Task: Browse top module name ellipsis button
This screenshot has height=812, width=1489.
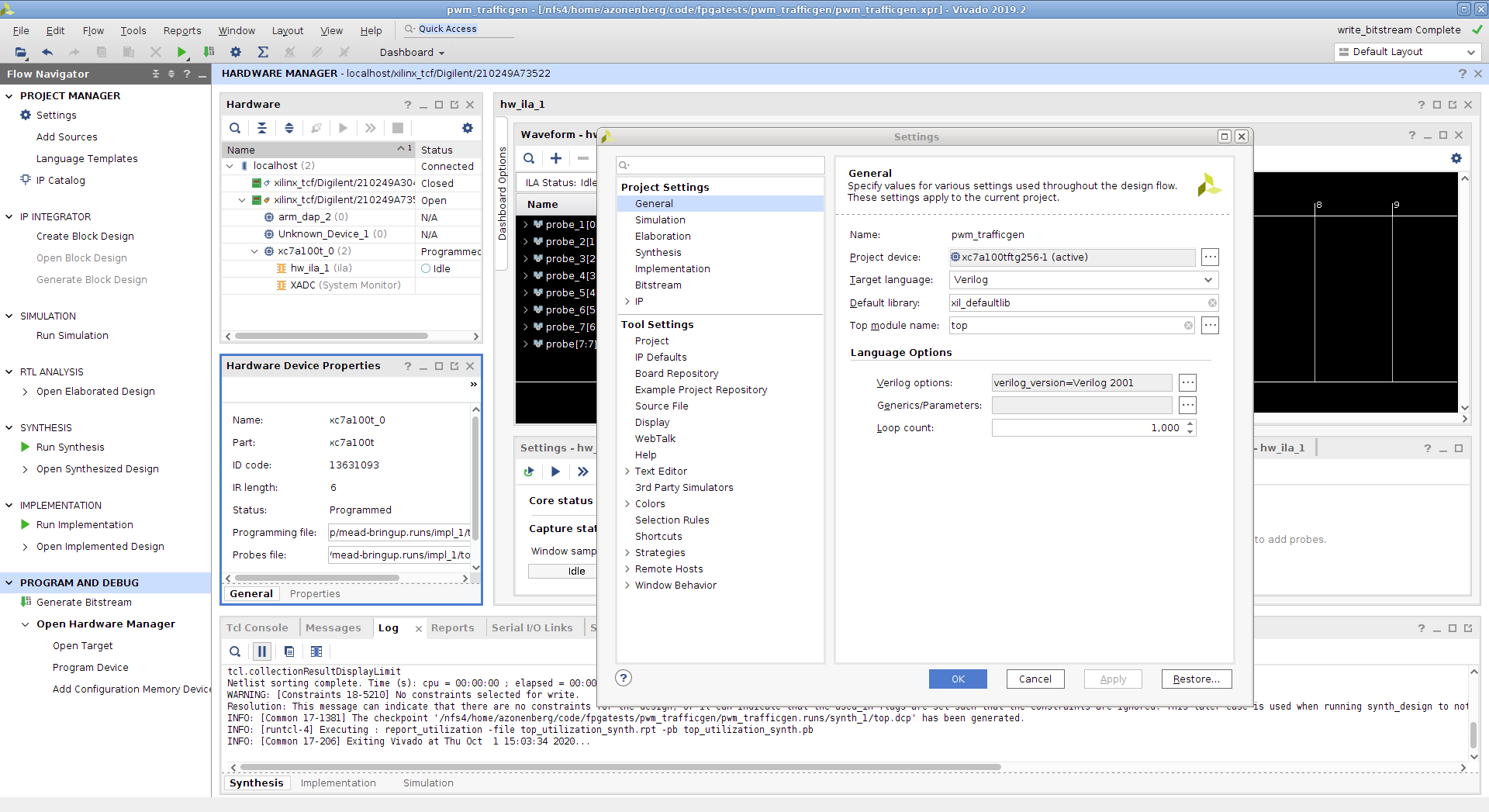Action: (x=1210, y=325)
